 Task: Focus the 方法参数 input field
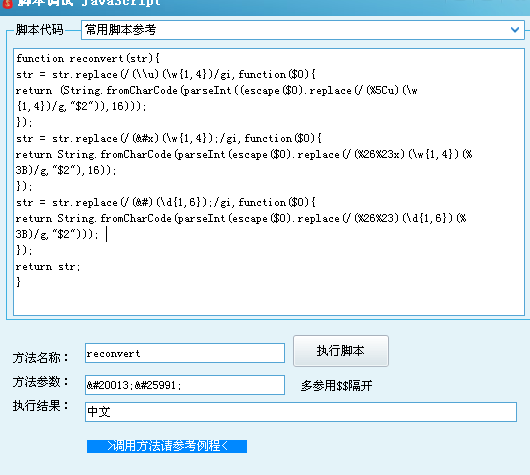185,385
